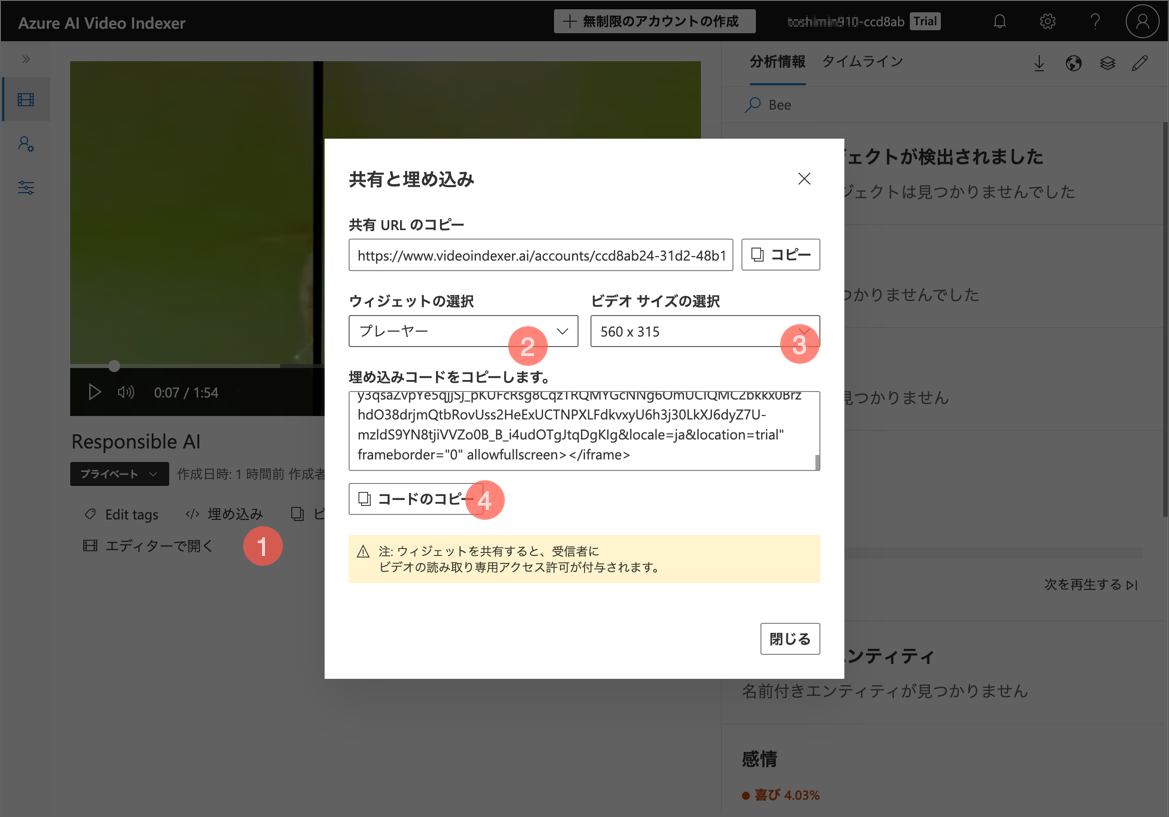Click the embed code text area
The width and height of the screenshot is (1169, 817).
582,431
